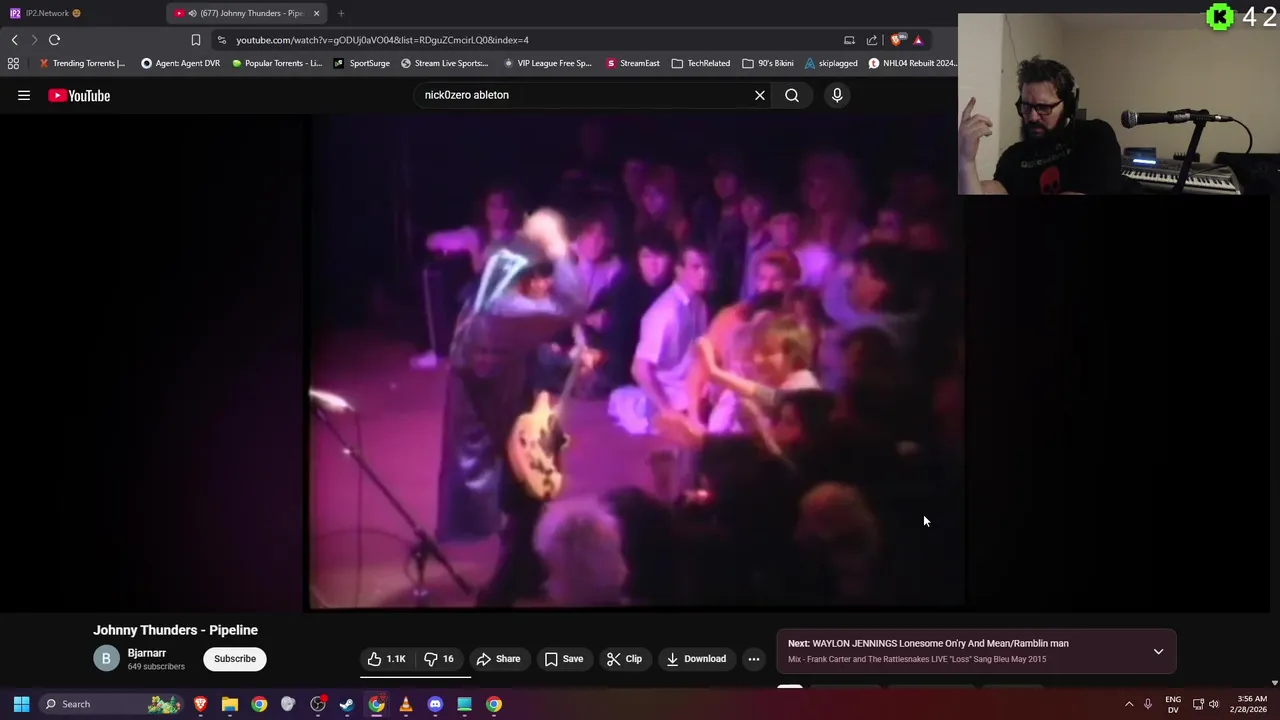Open the skiplagged bookmark

pyautogui.click(x=831, y=63)
